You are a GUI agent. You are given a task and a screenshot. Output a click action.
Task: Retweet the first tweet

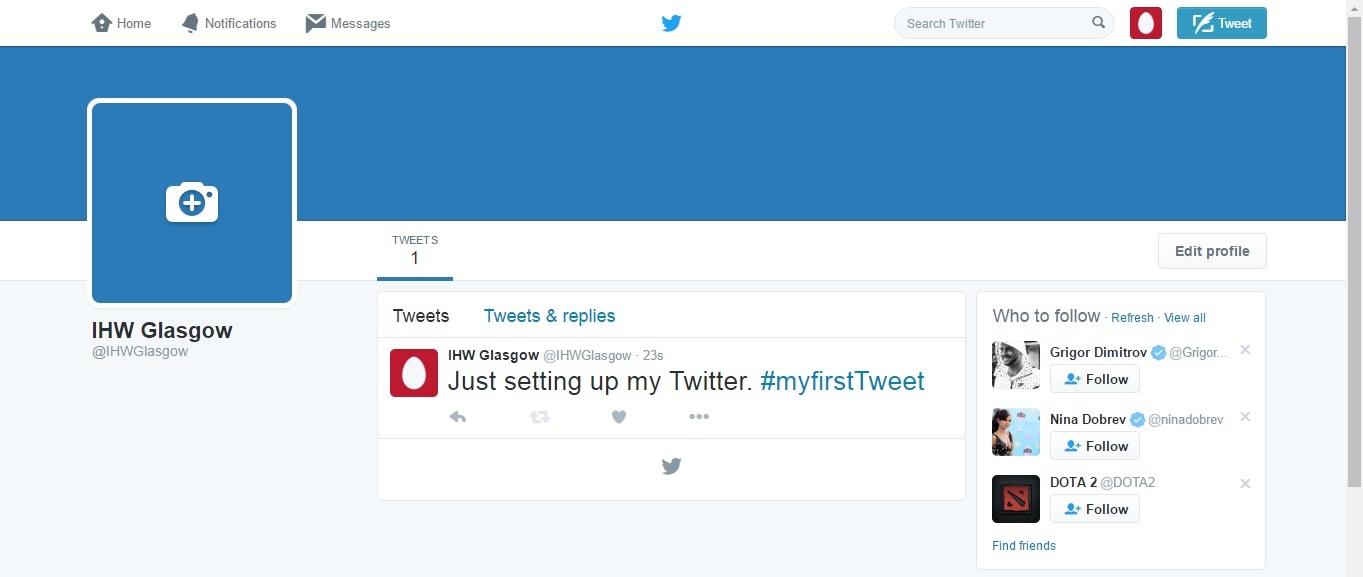[539, 417]
